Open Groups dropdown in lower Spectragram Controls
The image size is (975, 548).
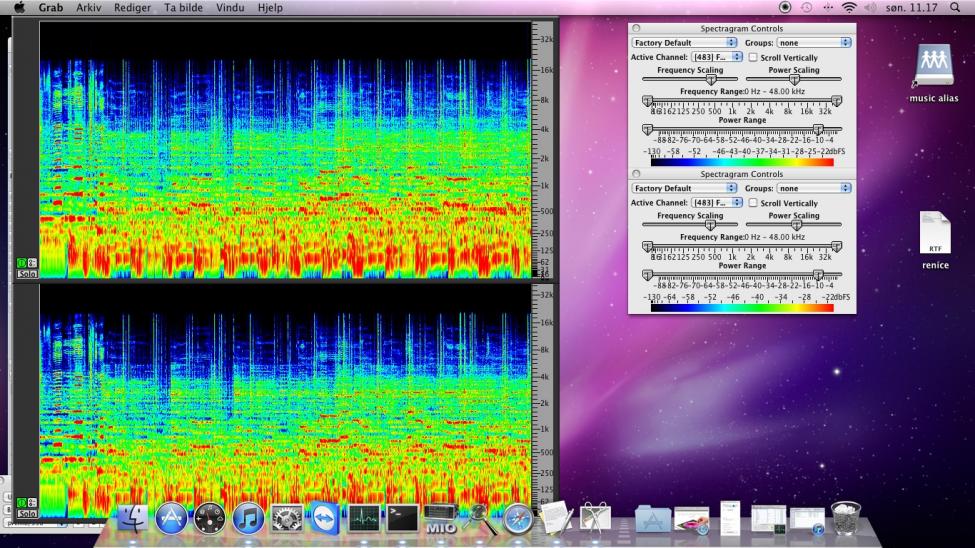click(814, 188)
